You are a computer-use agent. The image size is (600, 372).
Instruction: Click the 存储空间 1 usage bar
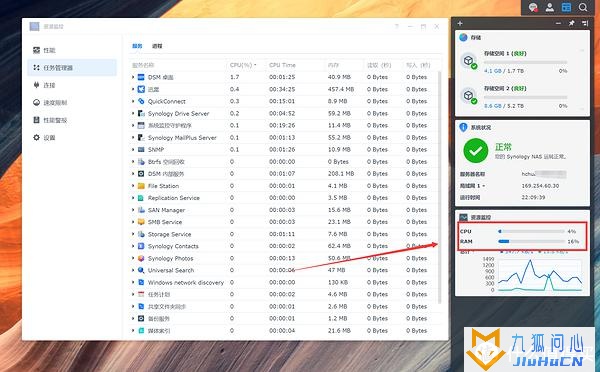click(x=525, y=62)
